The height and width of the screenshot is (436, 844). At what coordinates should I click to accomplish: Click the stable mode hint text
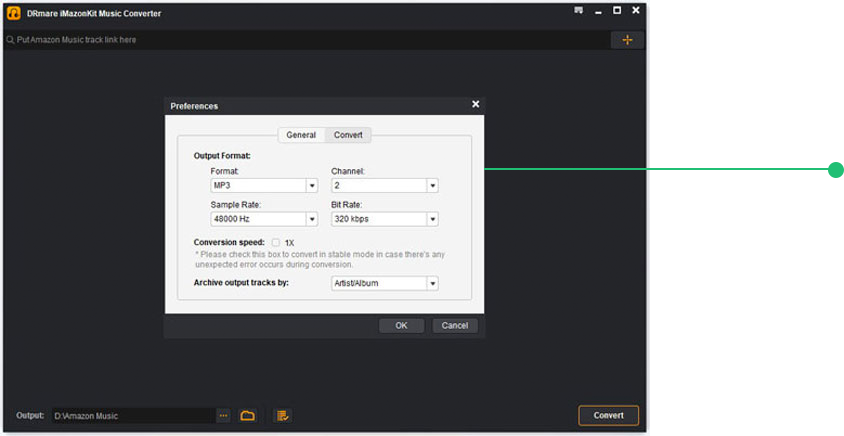pos(320,259)
